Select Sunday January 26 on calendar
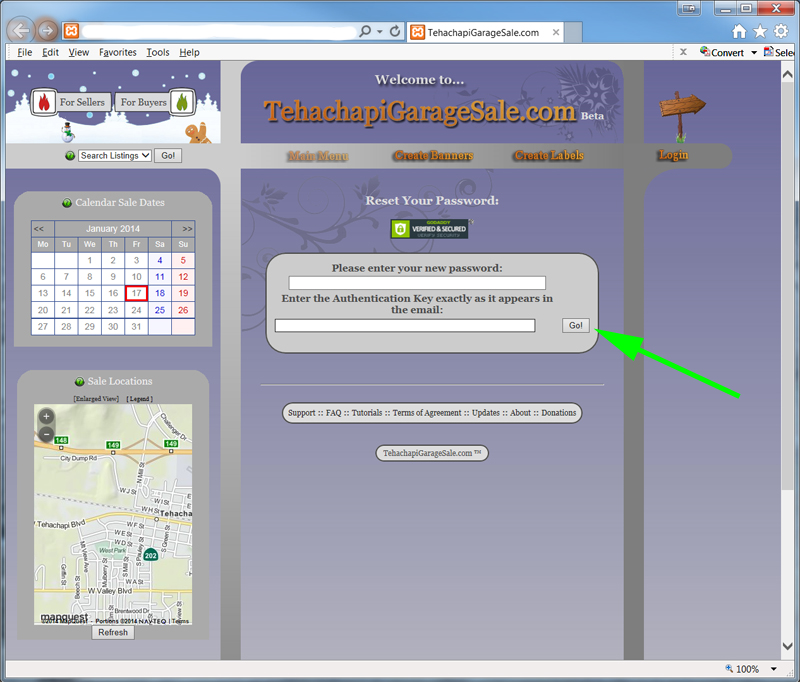This screenshot has width=800, height=682. (183, 310)
